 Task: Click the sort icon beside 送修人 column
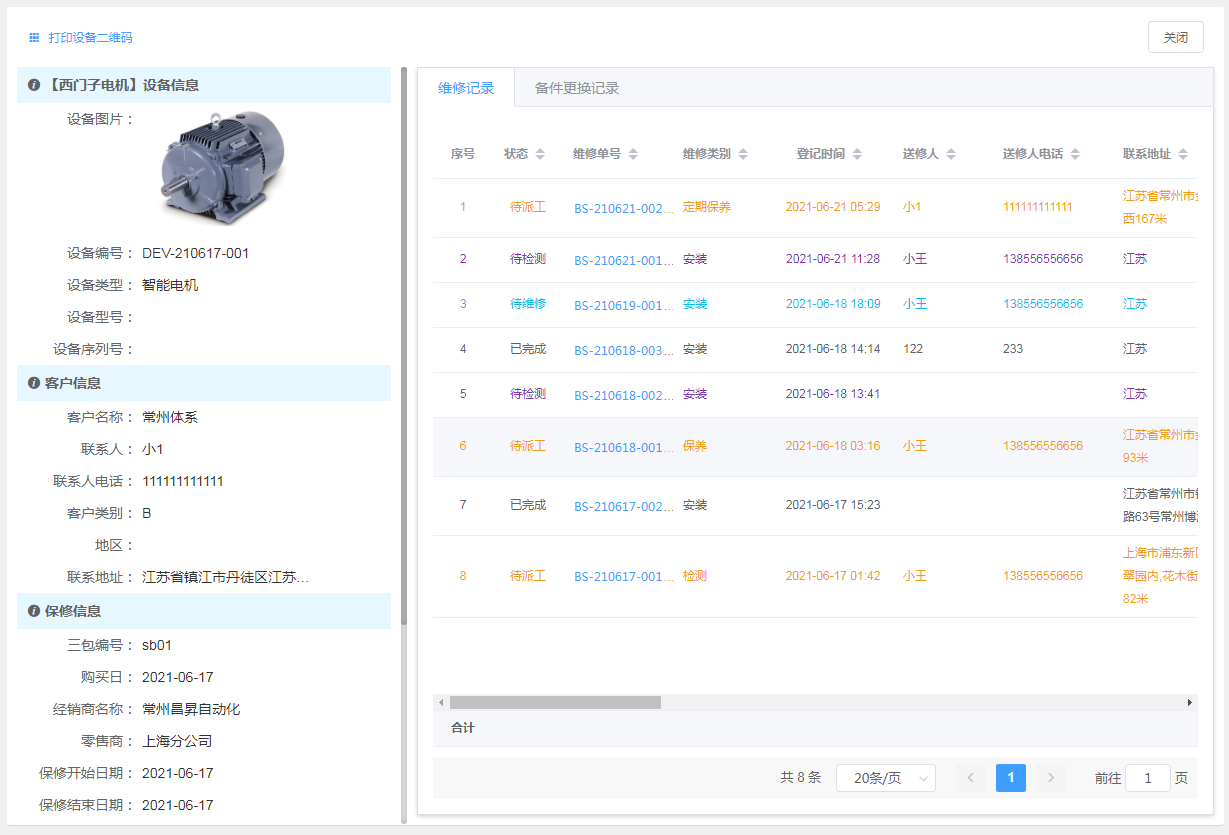(x=951, y=154)
